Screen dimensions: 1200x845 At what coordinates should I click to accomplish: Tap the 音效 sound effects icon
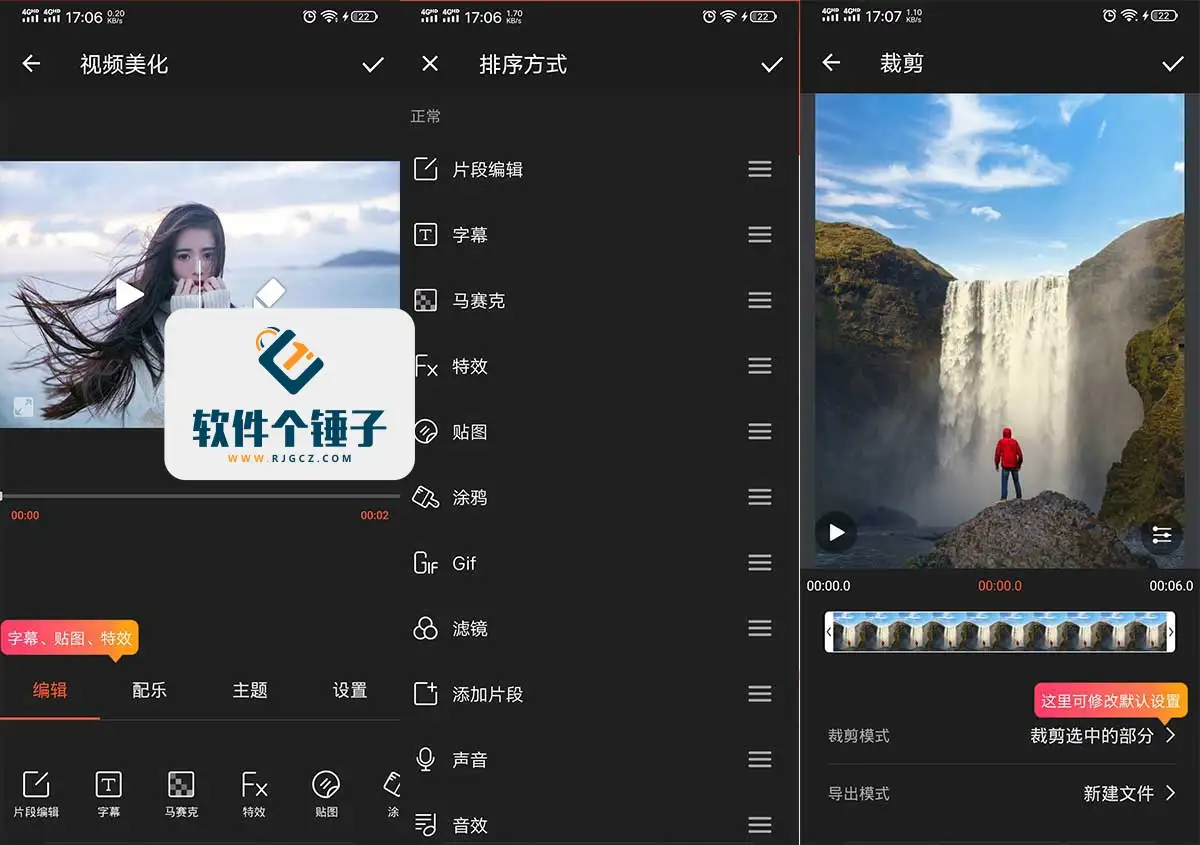point(469,824)
